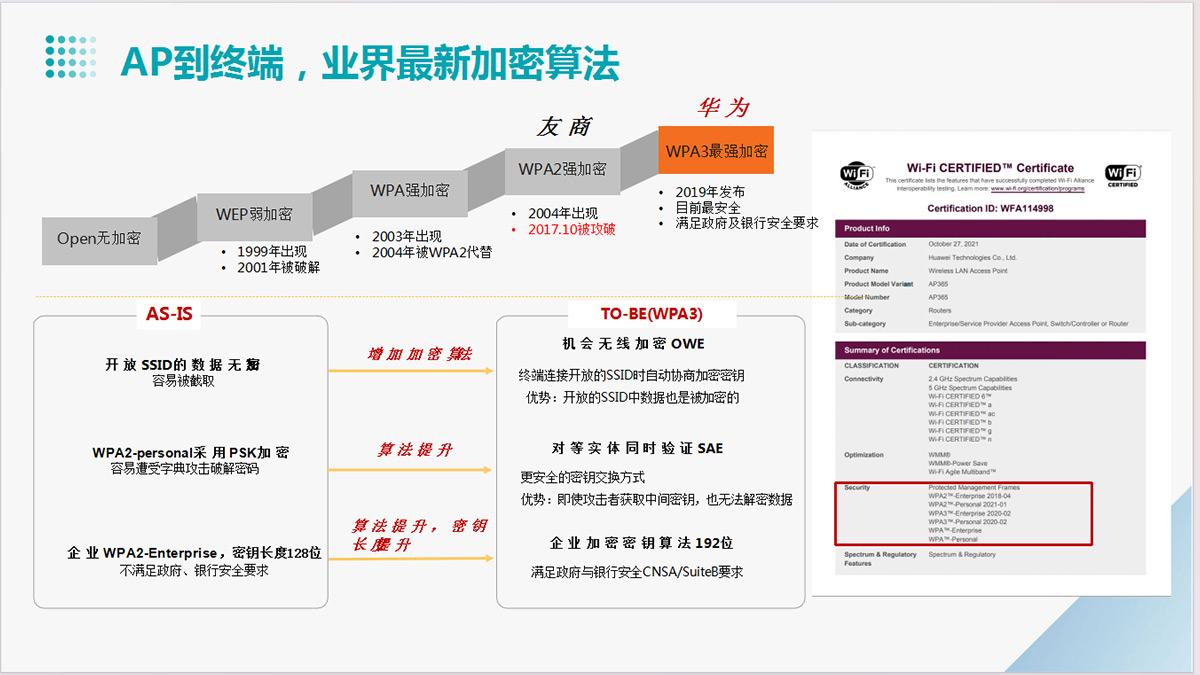
Task: Select the 'Wi-Fi Agile Multiband™' entry
Action: (x=963, y=472)
